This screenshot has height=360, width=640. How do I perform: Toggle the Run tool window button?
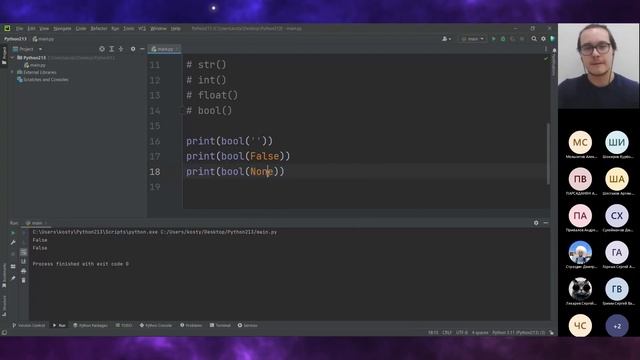59,326
